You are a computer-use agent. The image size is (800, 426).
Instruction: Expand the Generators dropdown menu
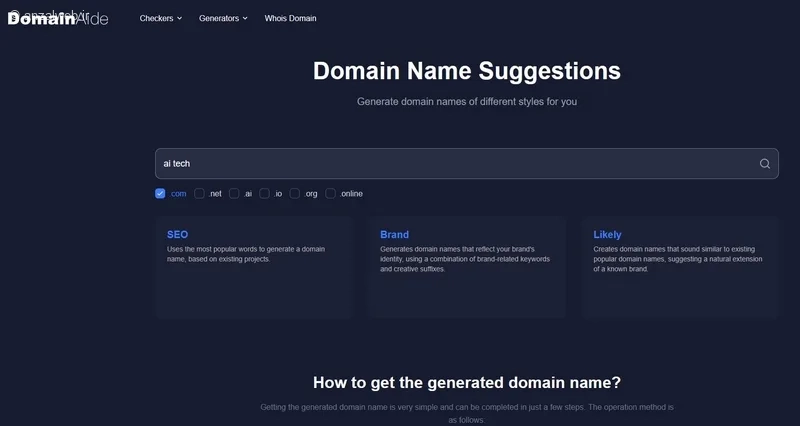(223, 18)
